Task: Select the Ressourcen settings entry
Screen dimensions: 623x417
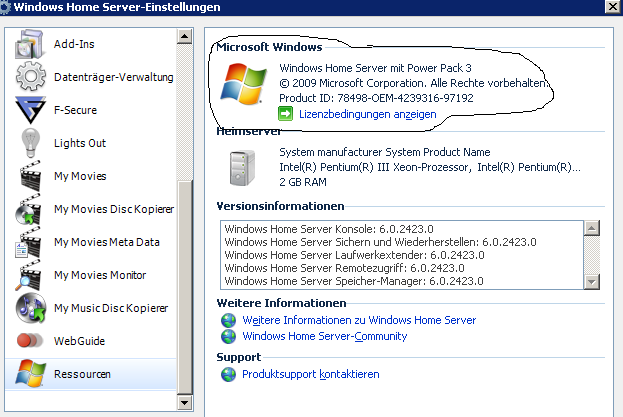Action: (91, 374)
